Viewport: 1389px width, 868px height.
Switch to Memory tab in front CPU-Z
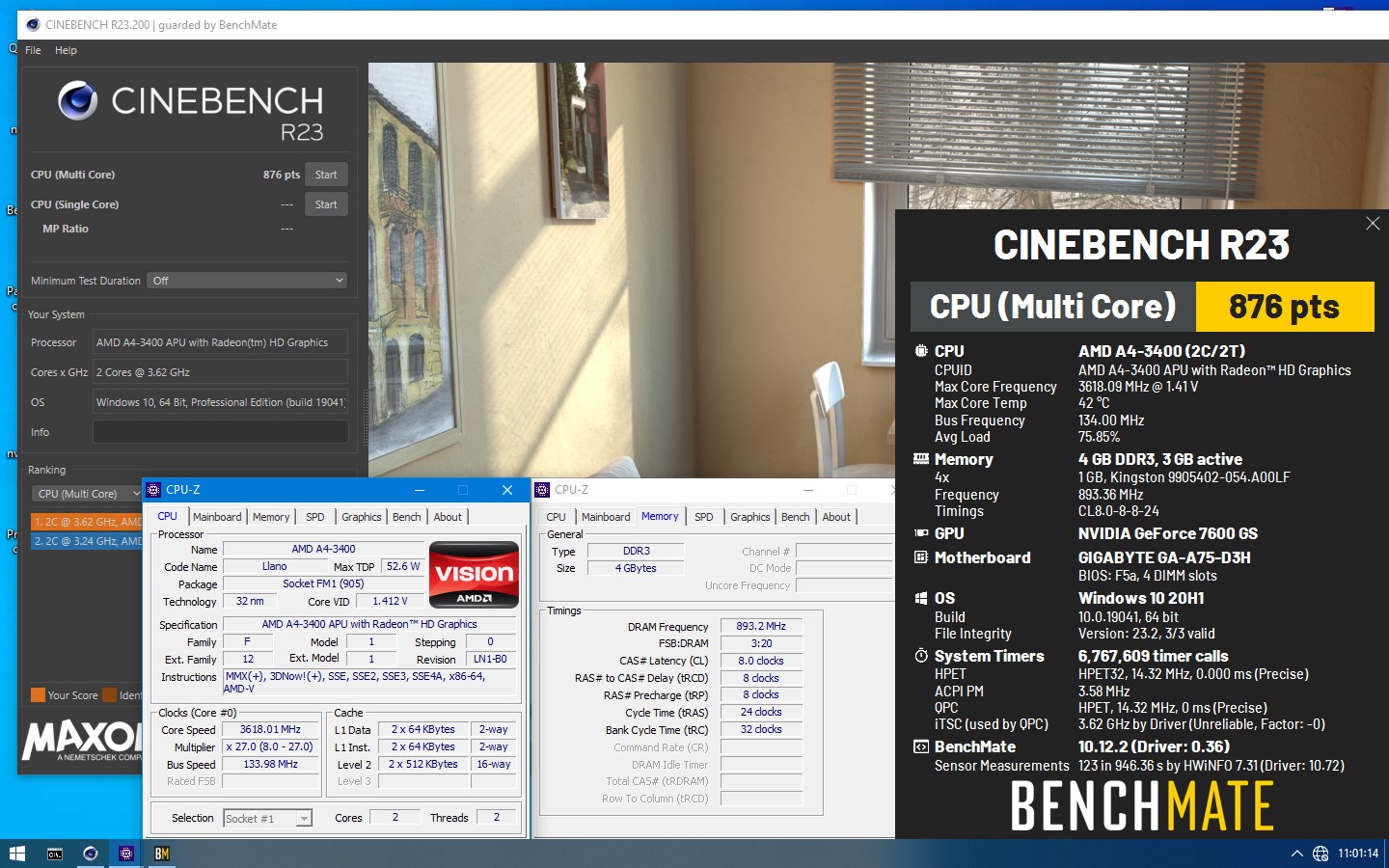(x=271, y=517)
